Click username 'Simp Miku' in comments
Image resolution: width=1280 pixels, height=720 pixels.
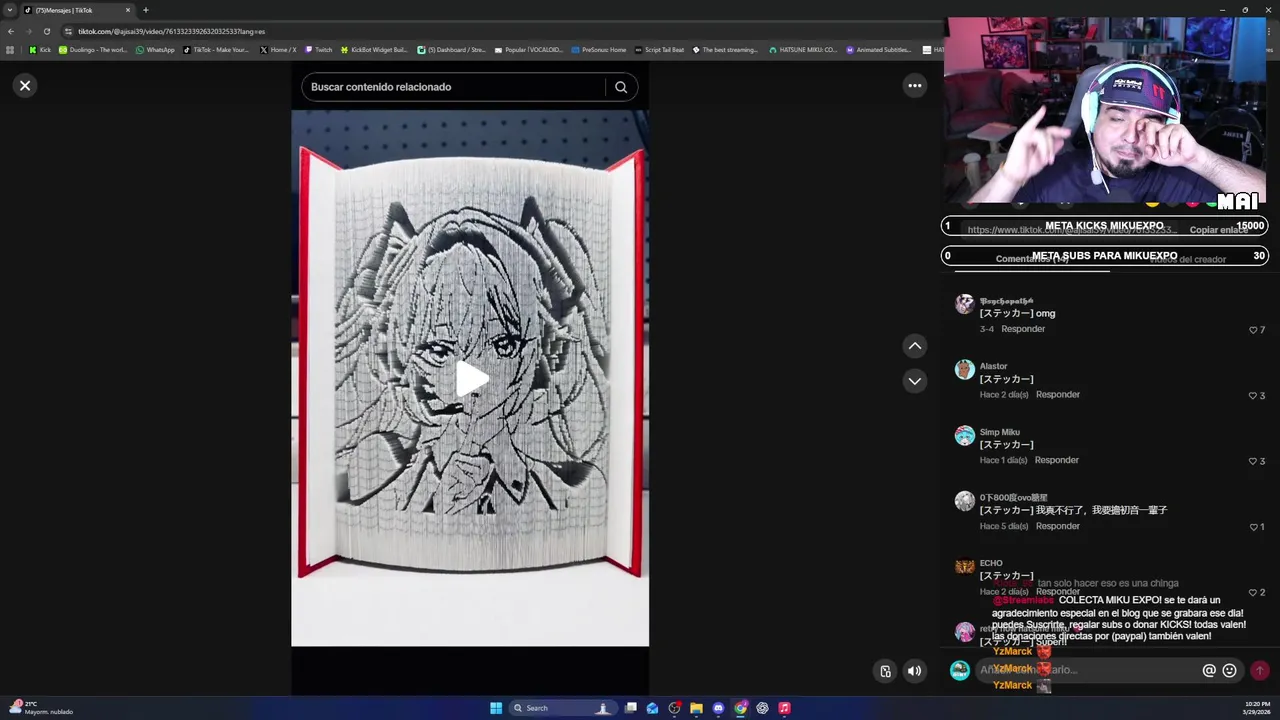pyautogui.click(x=999, y=432)
